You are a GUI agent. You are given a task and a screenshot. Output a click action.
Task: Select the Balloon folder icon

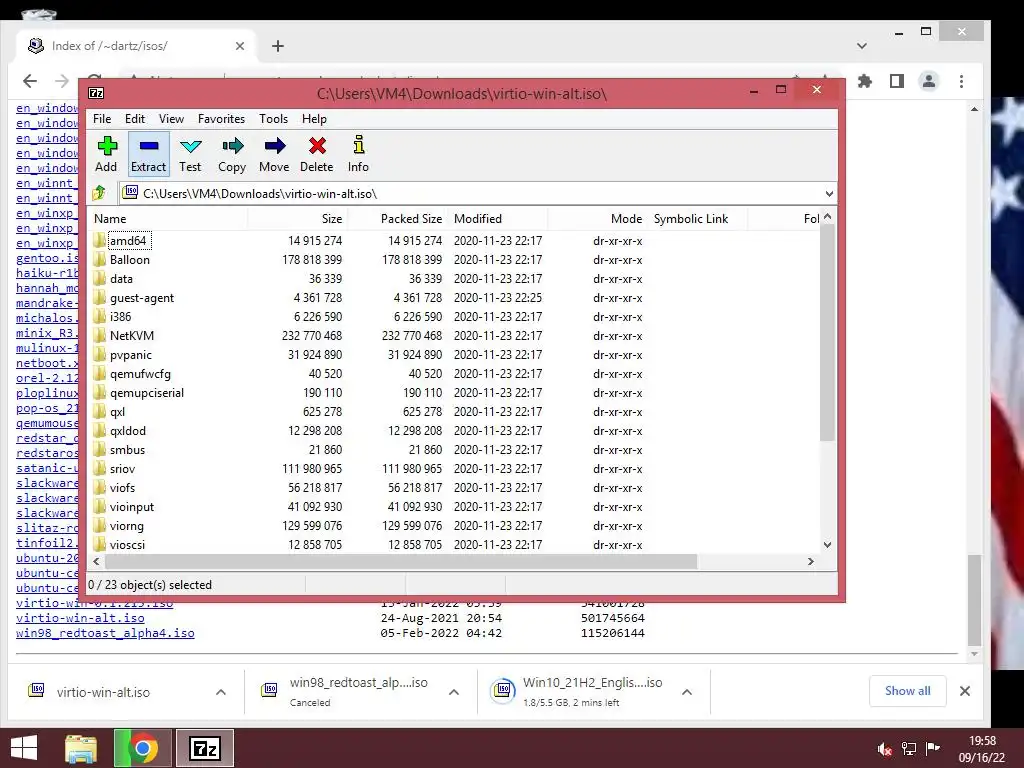(99, 260)
